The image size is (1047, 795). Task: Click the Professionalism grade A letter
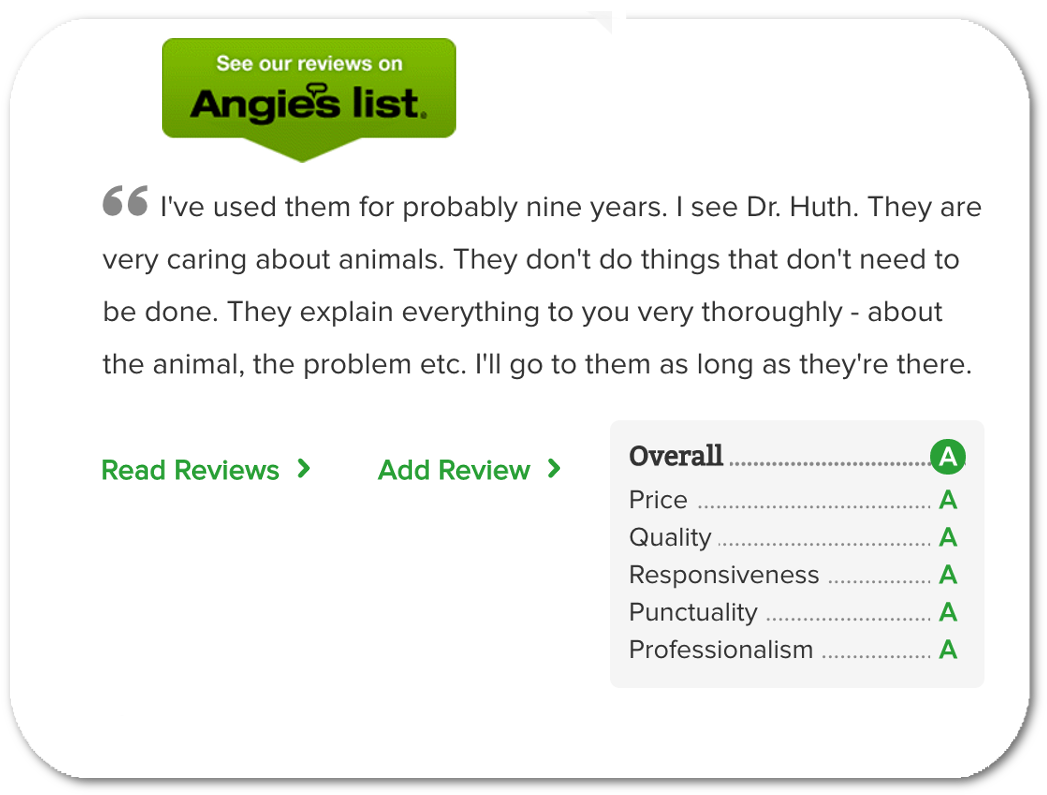948,649
